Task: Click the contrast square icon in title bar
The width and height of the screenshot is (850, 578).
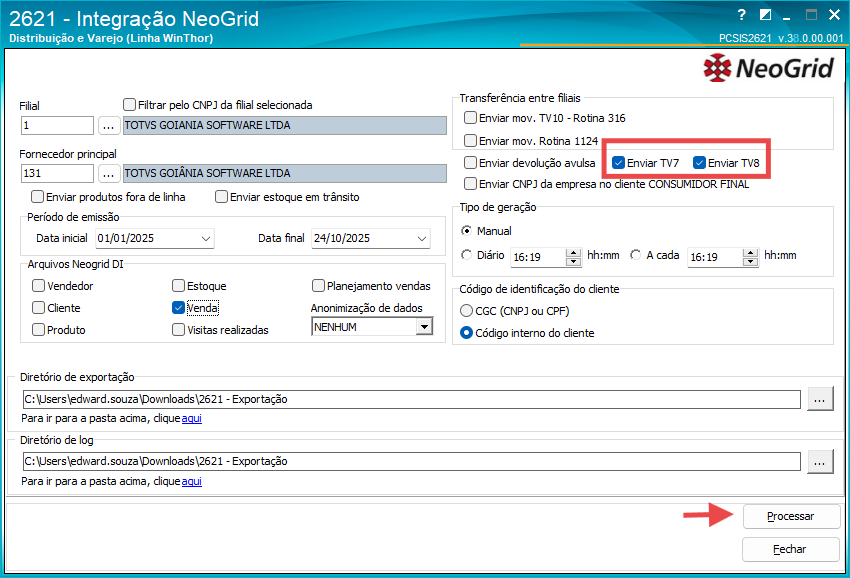Action: (x=765, y=15)
